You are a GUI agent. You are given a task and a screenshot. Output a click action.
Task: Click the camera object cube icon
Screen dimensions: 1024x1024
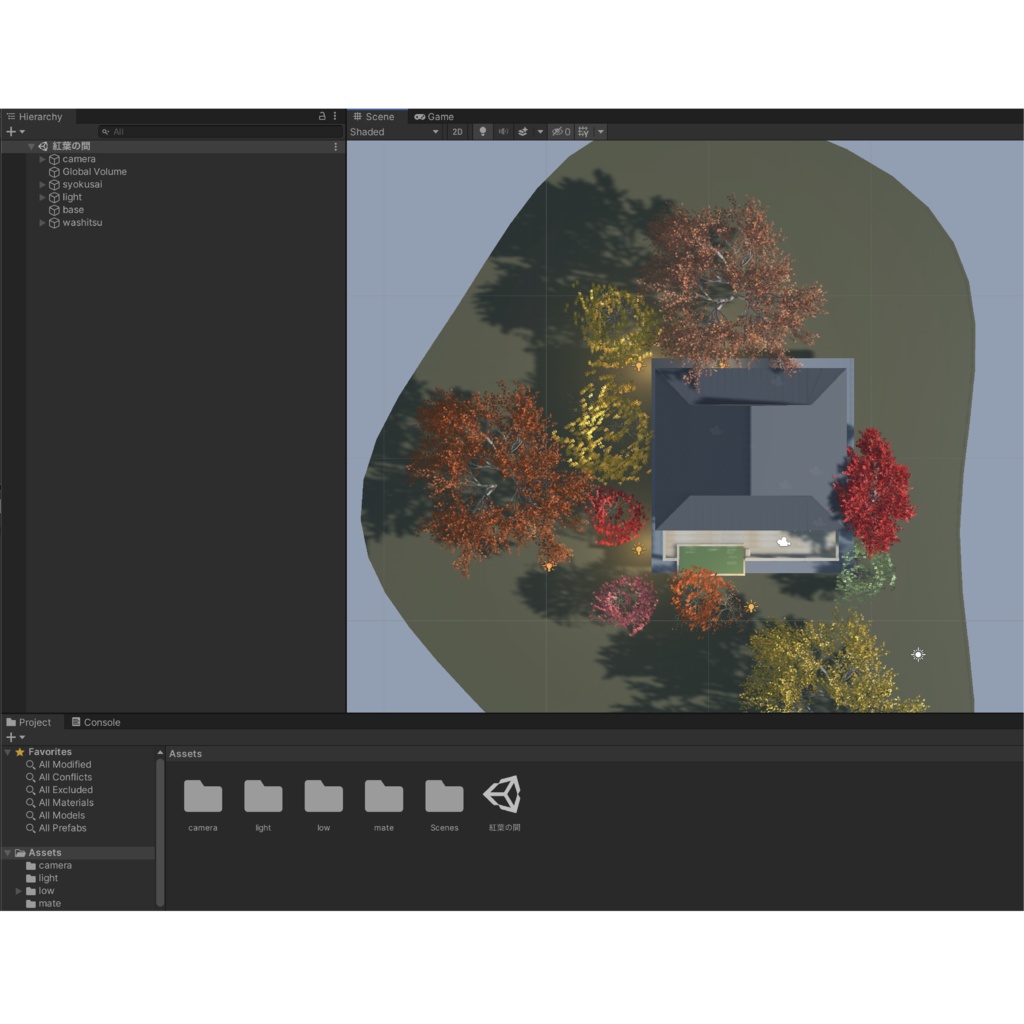(54, 159)
